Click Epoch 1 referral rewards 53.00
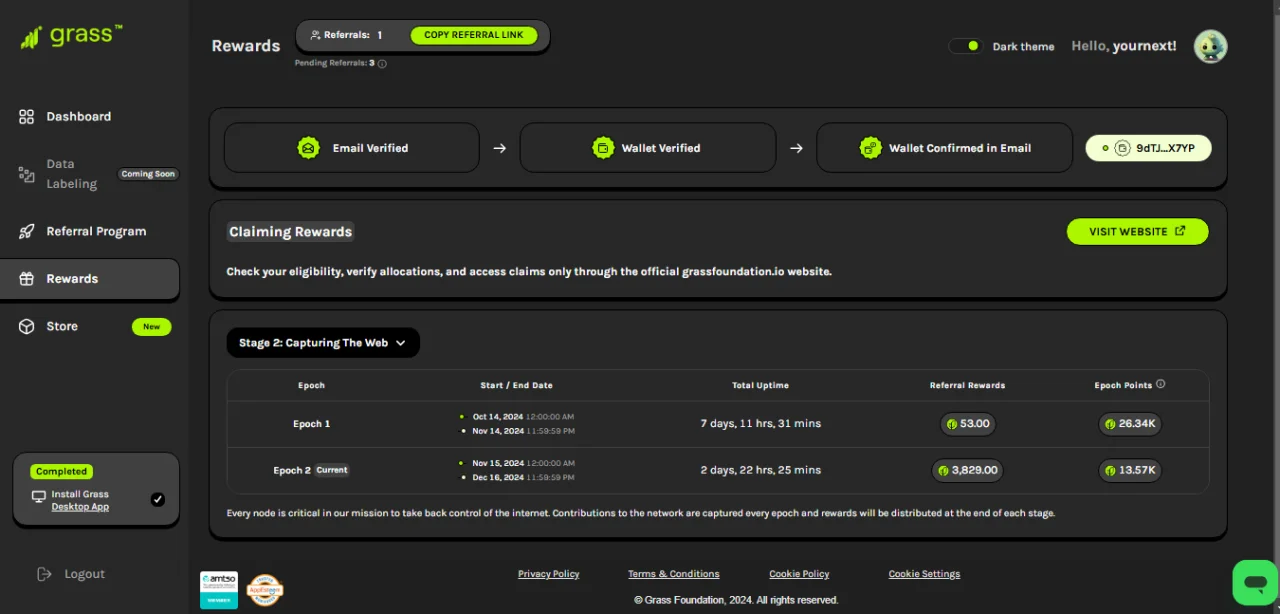The image size is (1280, 614). pyautogui.click(x=968, y=424)
